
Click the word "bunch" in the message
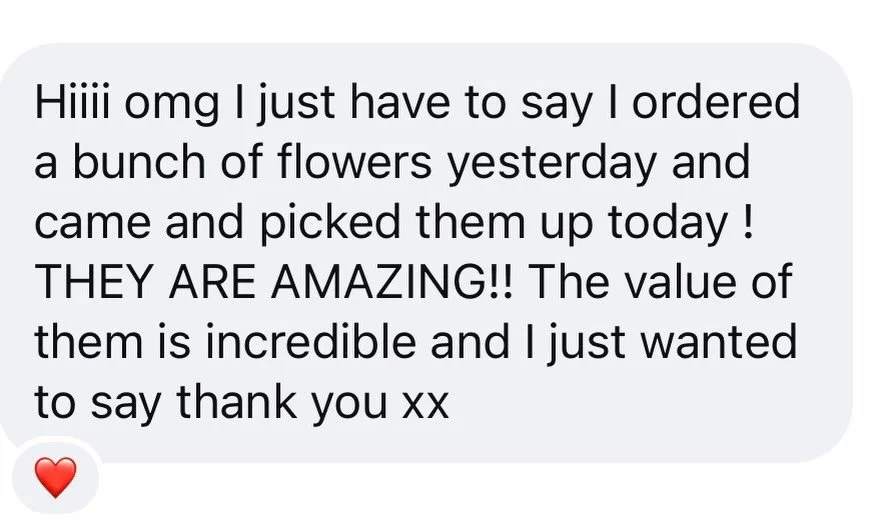139,162
